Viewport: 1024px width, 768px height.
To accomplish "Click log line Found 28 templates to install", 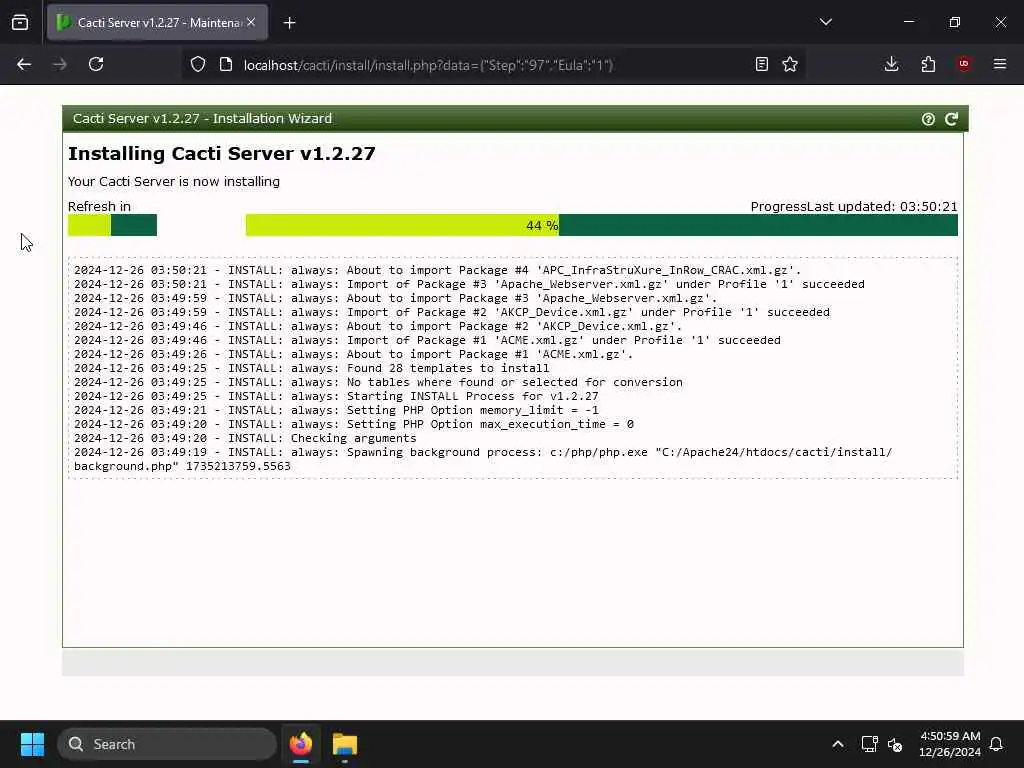I will coord(312,368).
